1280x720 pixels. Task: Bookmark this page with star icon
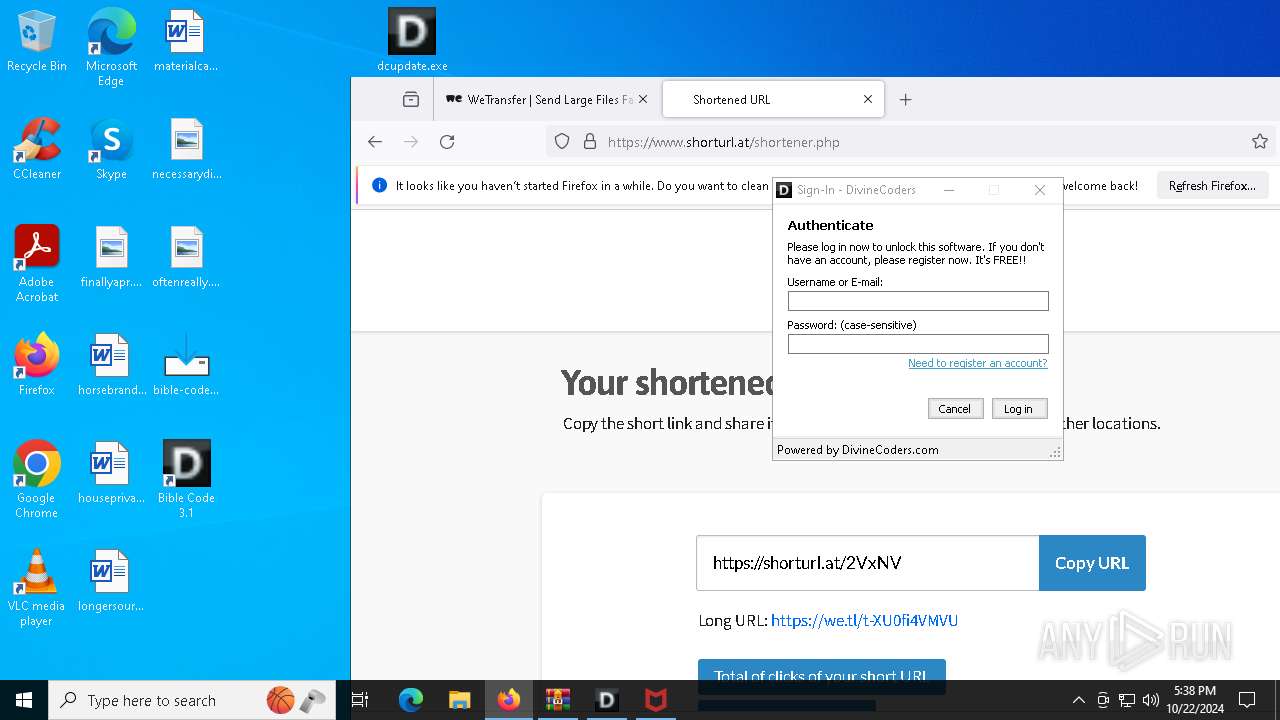(x=1260, y=142)
